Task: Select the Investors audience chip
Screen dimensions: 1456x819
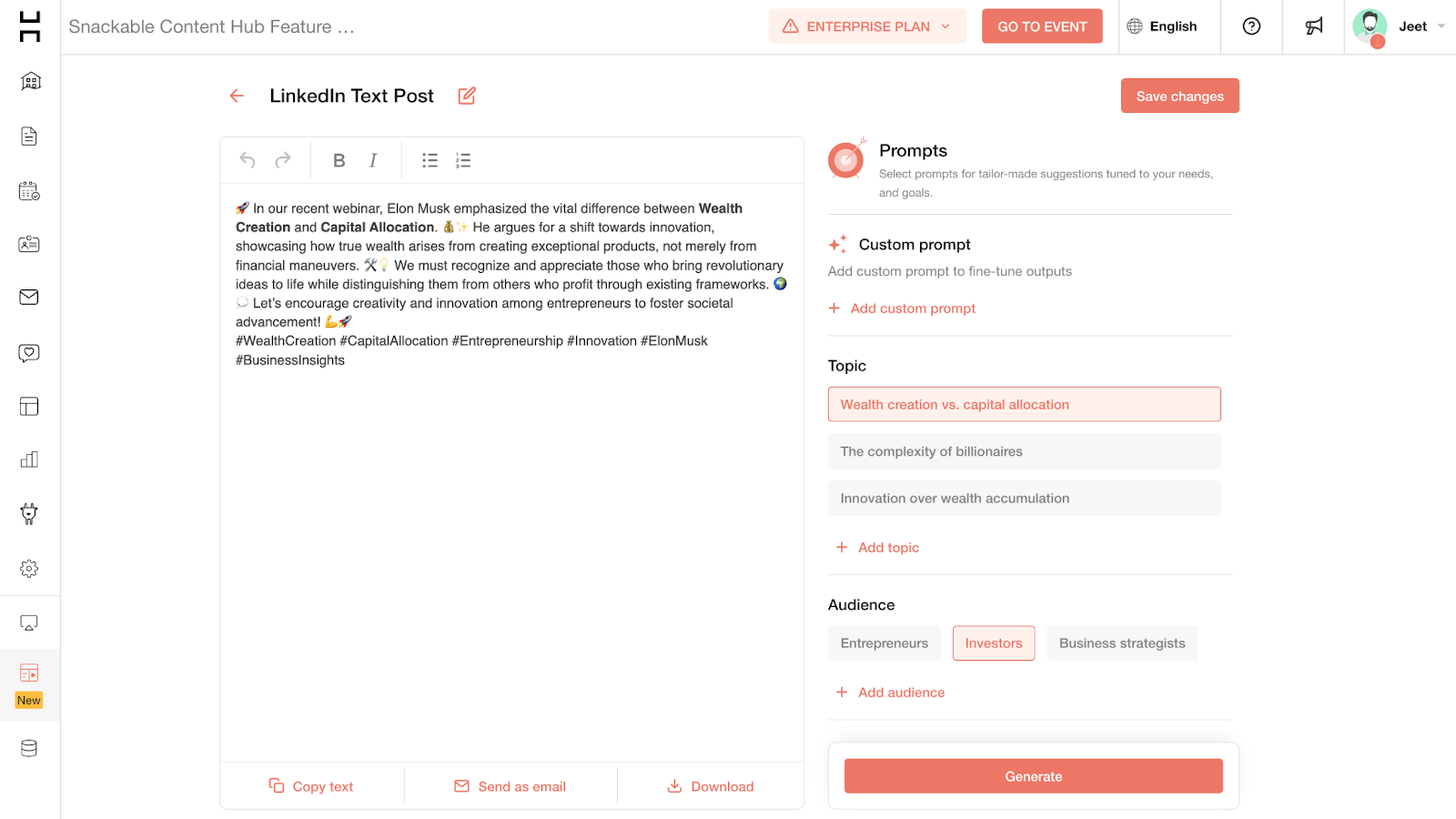Action: [994, 643]
